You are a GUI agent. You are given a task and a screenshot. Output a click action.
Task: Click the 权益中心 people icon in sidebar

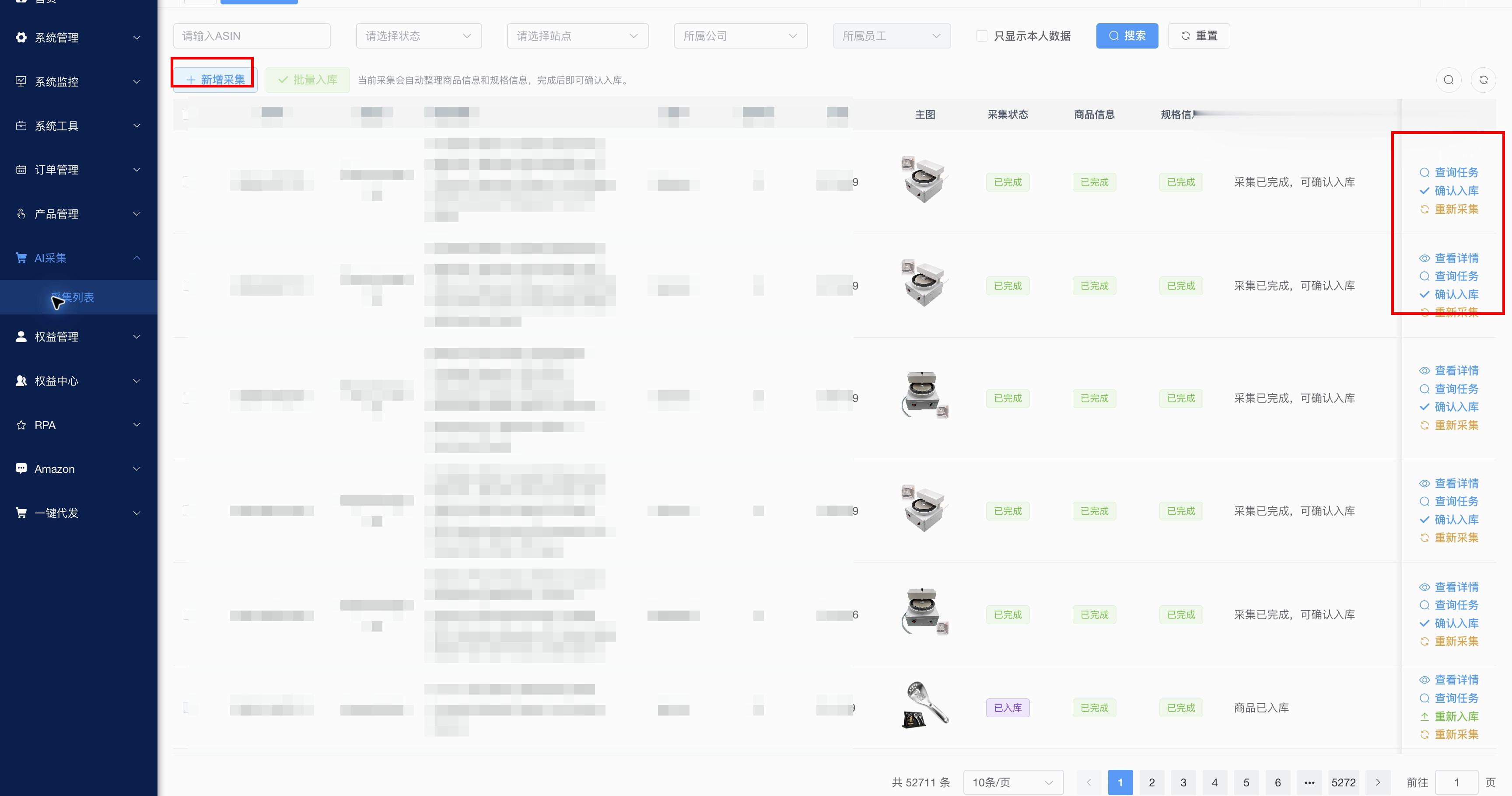point(21,381)
